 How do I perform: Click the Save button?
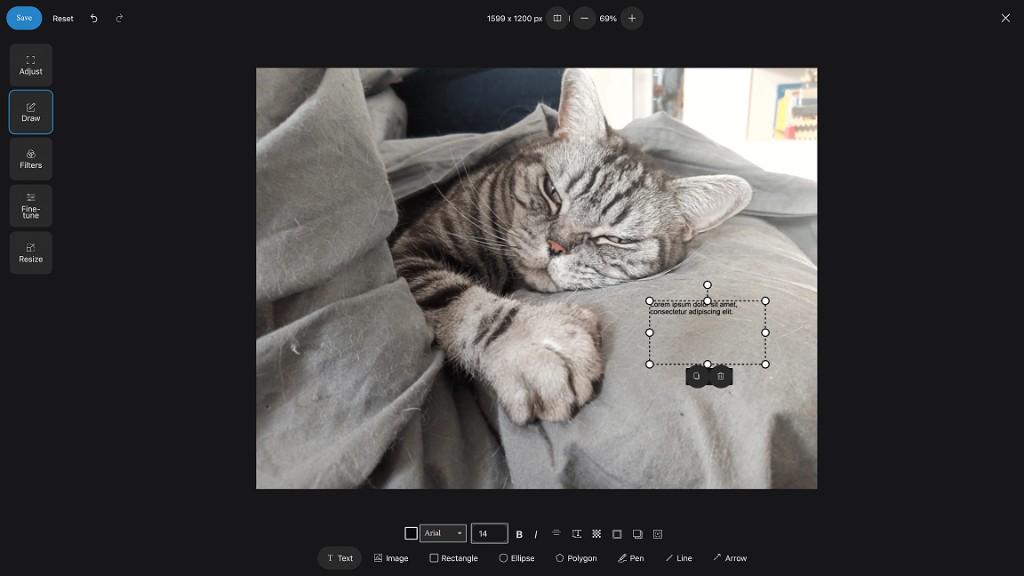[24, 18]
